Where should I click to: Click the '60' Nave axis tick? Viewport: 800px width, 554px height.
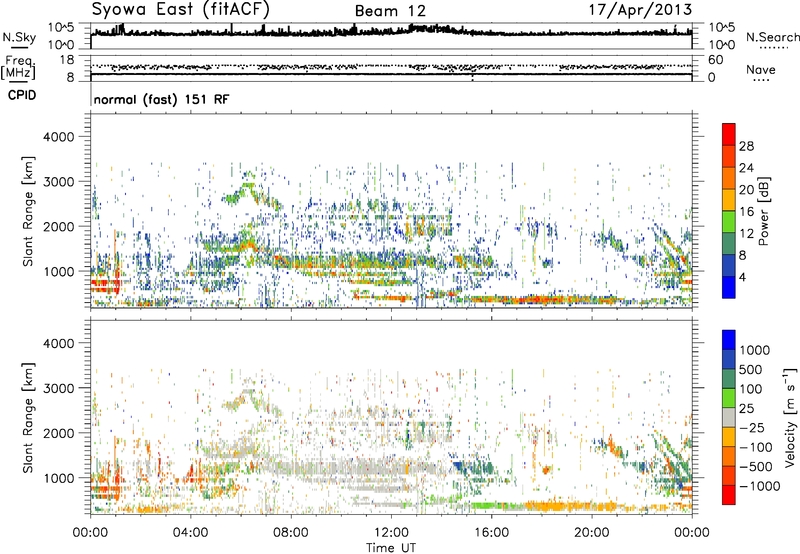click(716, 60)
